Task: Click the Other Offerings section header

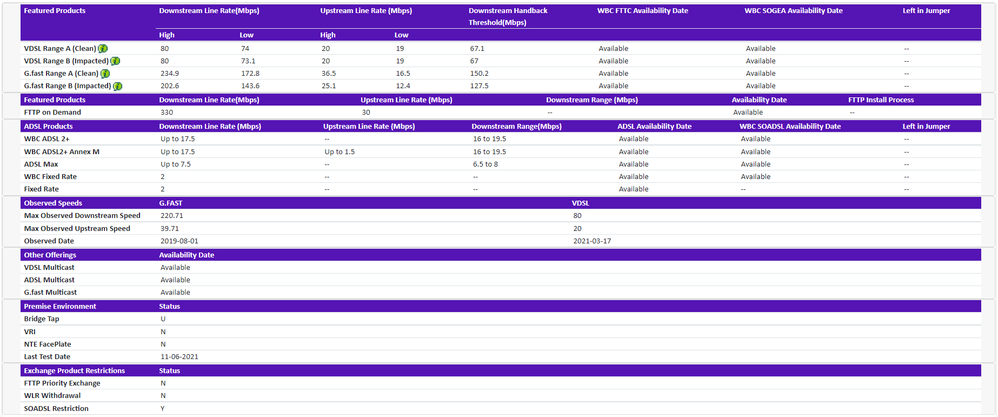Action: click(54, 254)
